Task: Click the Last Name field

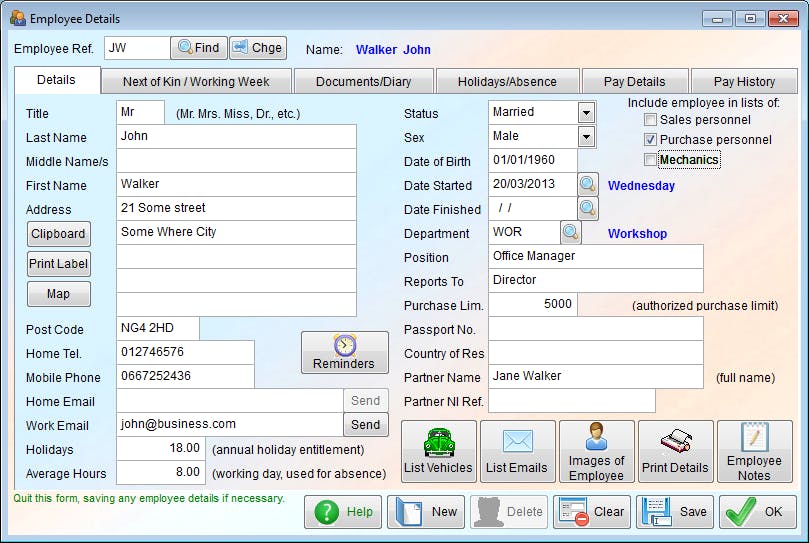Action: click(x=236, y=136)
